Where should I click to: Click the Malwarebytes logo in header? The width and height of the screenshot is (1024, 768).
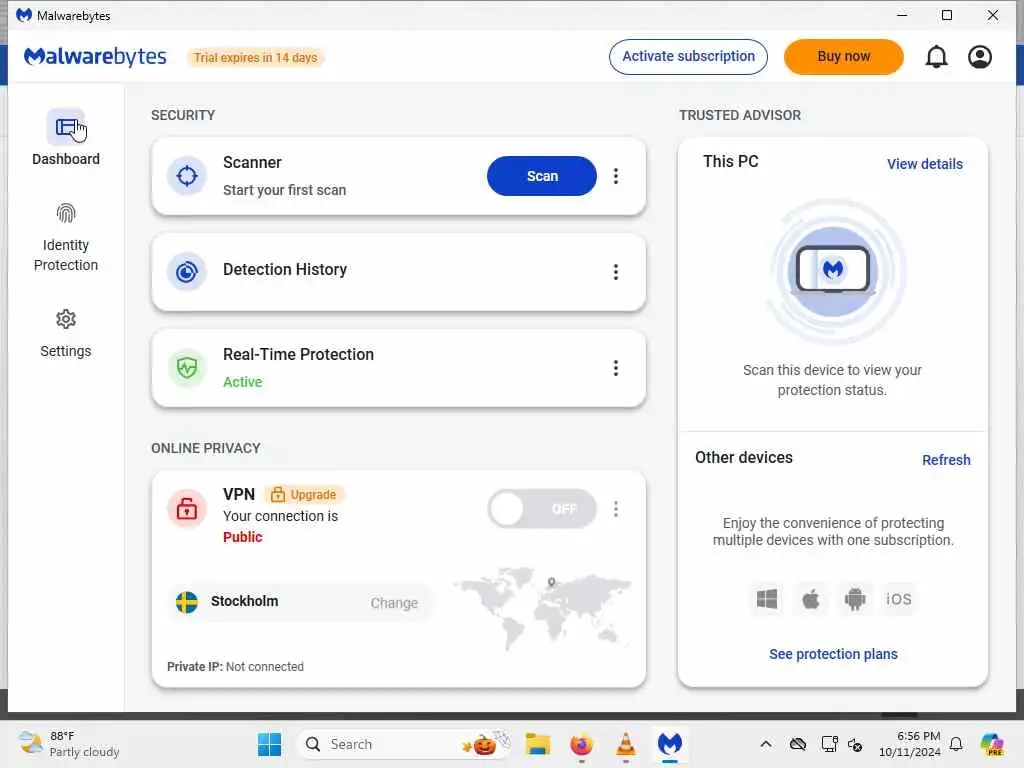point(95,57)
